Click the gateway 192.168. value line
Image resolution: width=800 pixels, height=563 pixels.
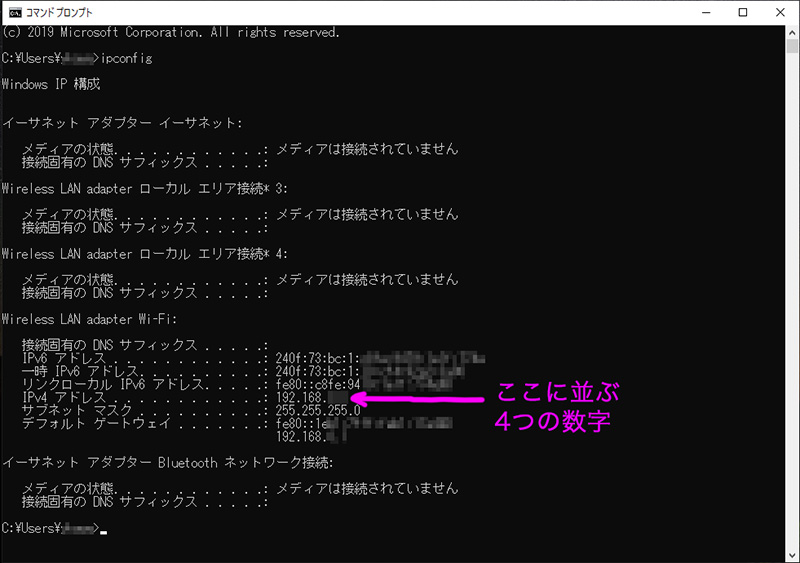click(x=311, y=437)
